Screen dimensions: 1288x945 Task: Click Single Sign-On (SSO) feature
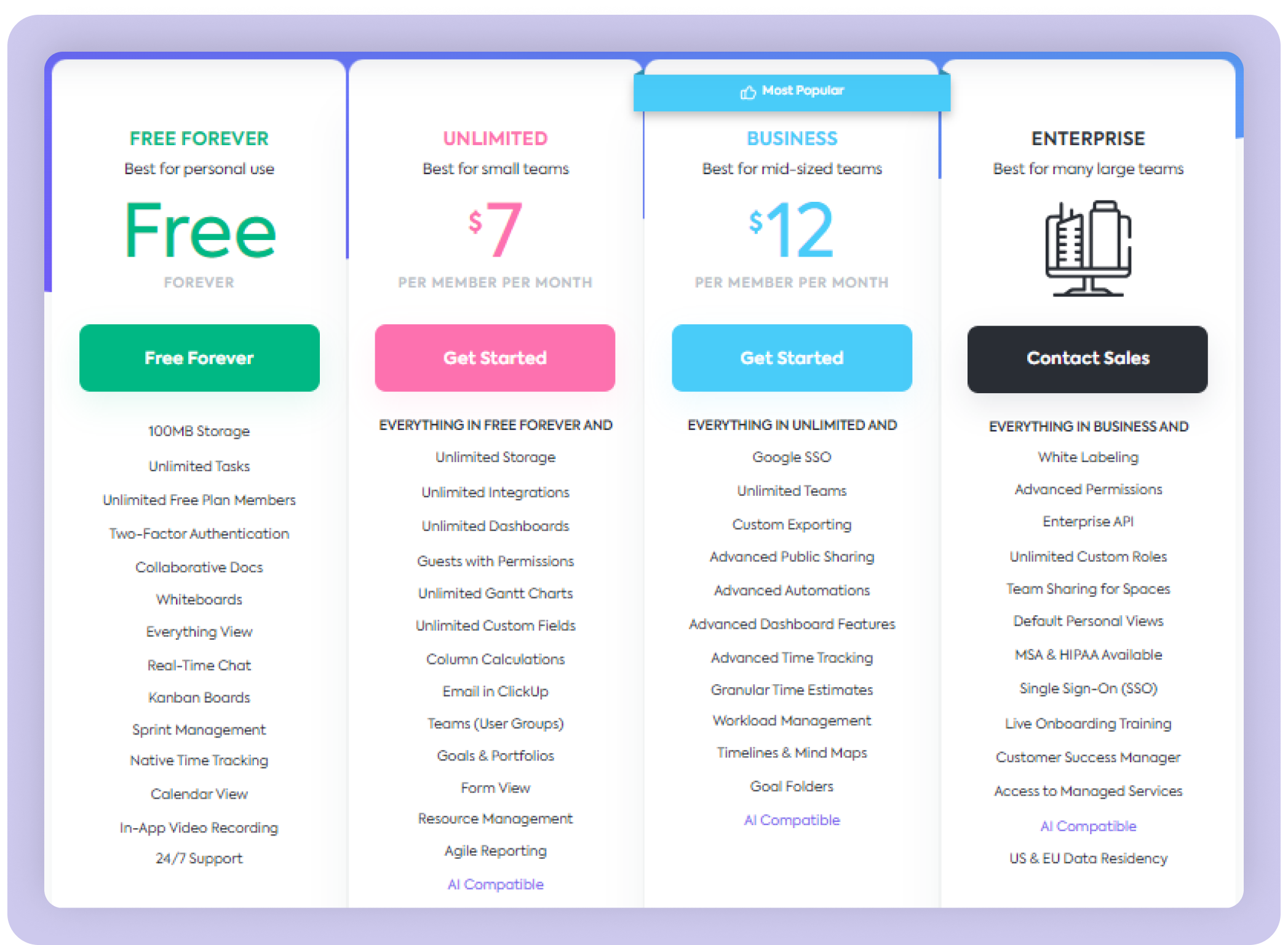(x=1088, y=689)
